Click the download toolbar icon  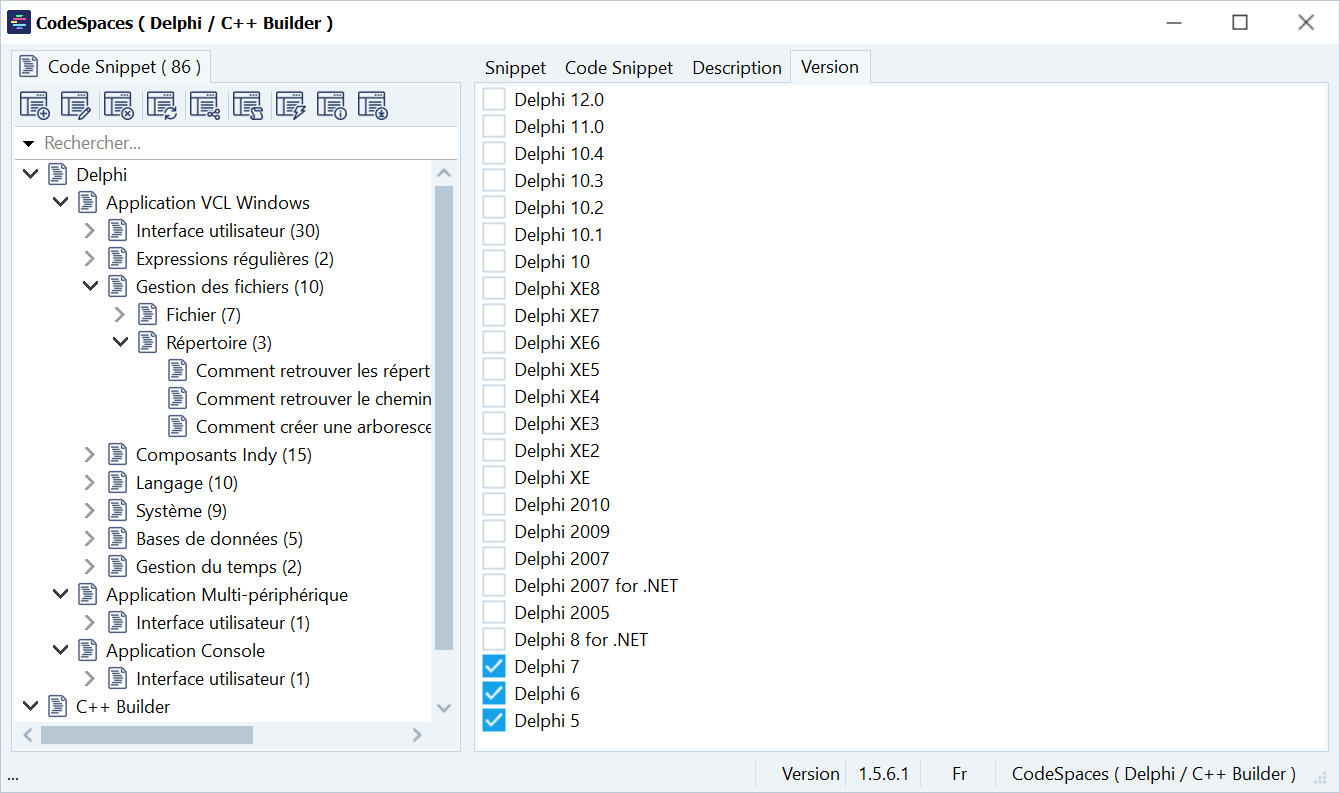click(372, 105)
